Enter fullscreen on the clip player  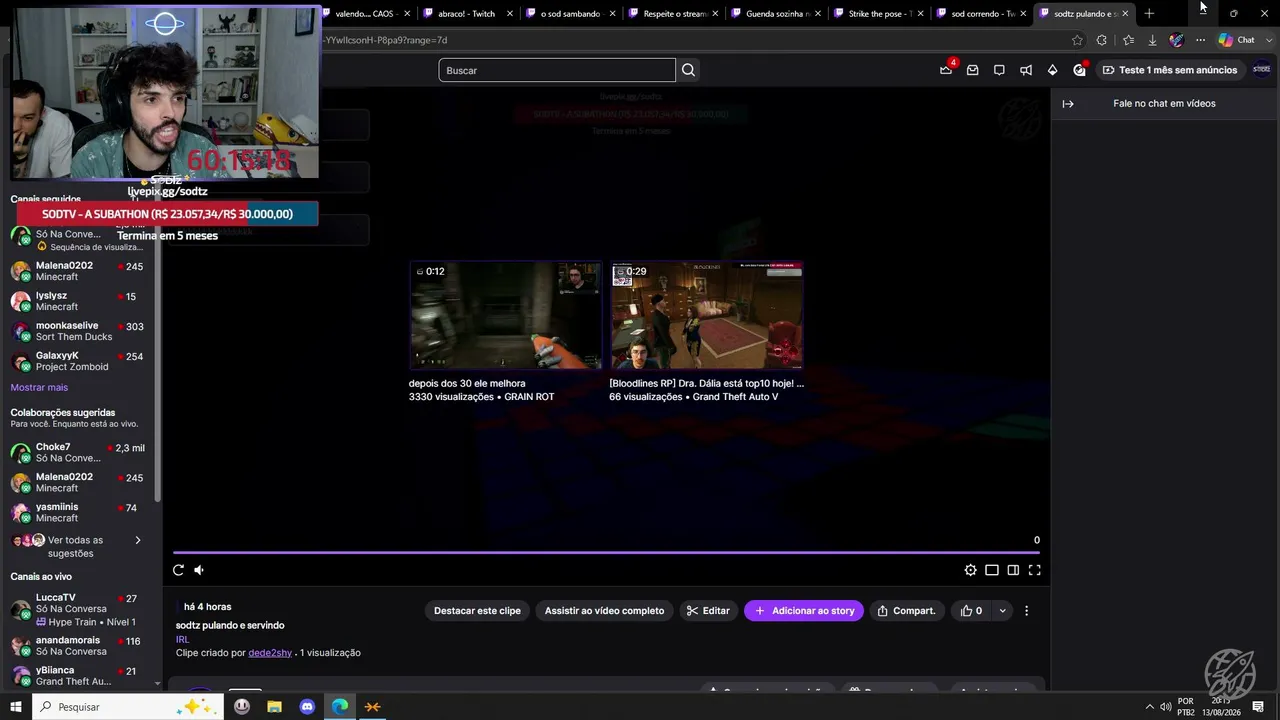point(1035,570)
